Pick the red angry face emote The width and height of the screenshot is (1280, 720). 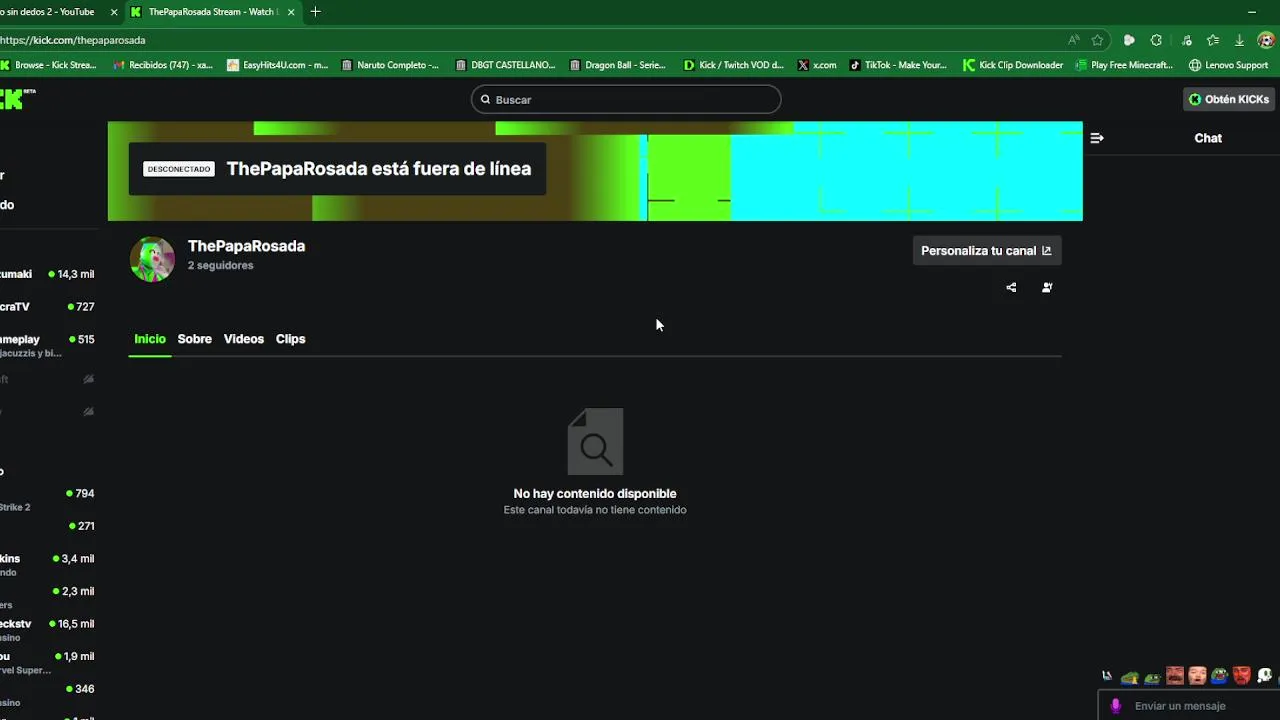(x=1242, y=676)
